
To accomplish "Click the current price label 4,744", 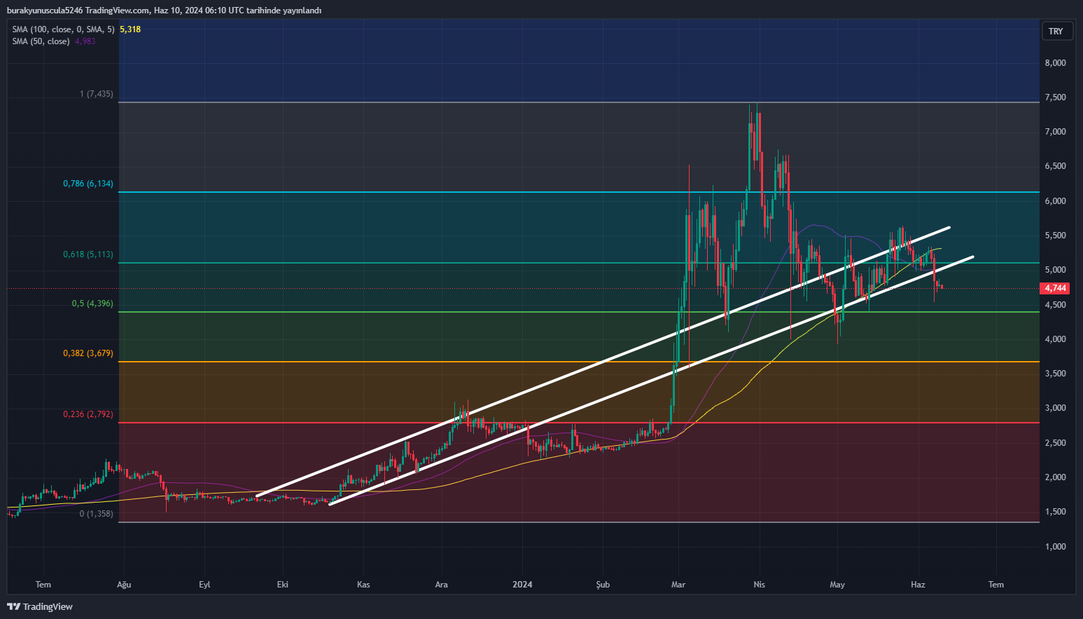I will point(1055,288).
